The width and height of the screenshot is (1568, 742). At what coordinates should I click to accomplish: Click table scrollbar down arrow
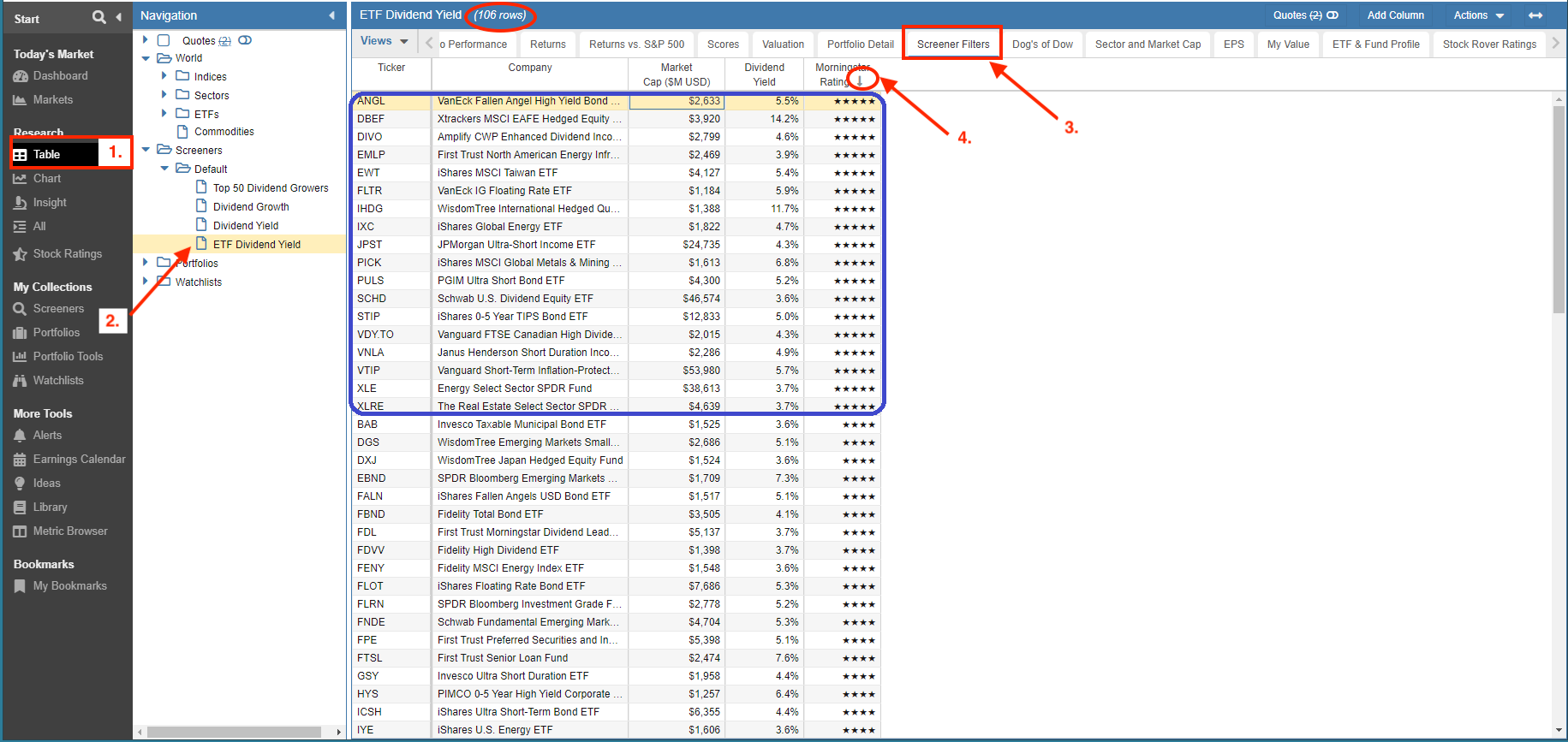[1559, 730]
